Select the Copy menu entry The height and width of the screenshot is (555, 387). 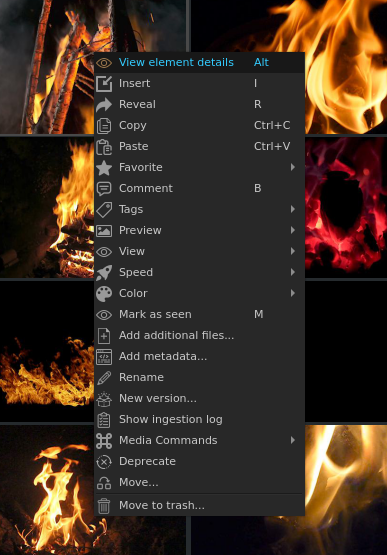point(199,125)
